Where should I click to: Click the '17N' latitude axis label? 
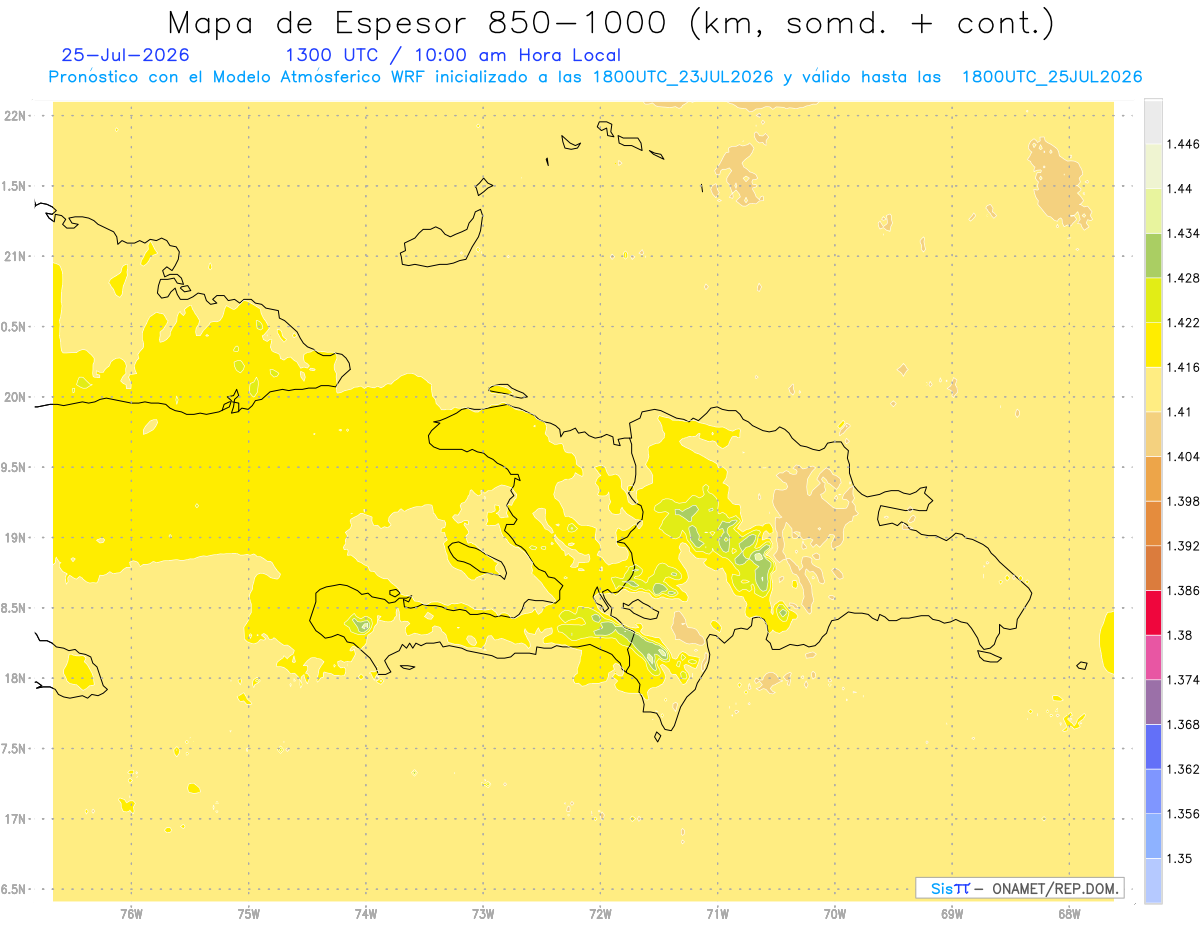coord(16,819)
